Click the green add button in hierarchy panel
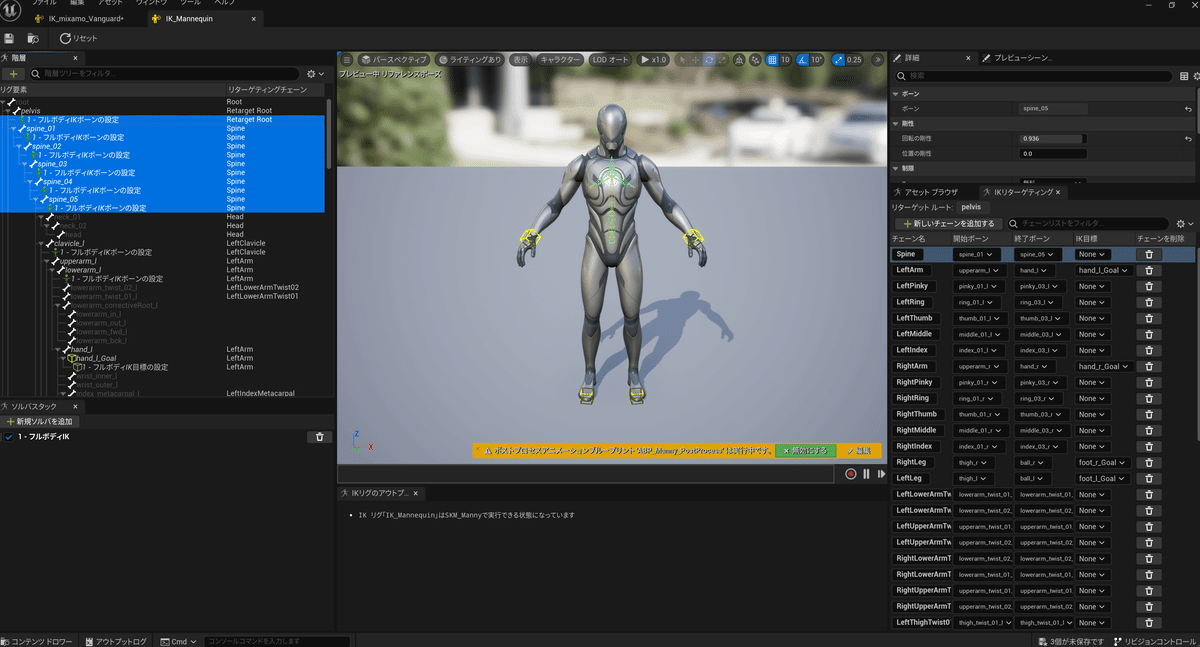Screen dimensions: 1200x647 [x=14, y=74]
